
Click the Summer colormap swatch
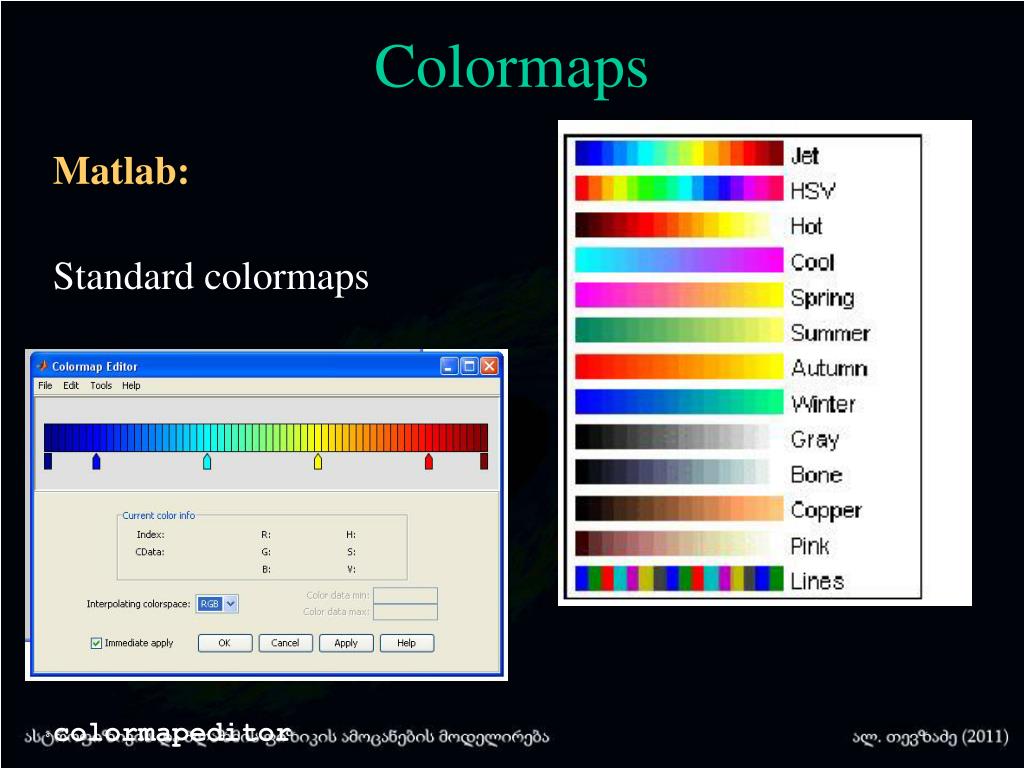coord(679,330)
